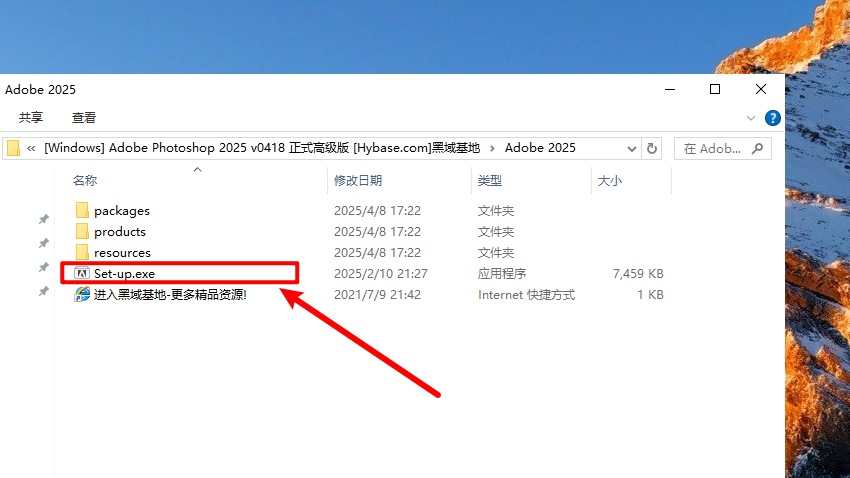Image resolution: width=850 pixels, height=478 pixels.
Task: Sort files by the 修改日期 column header
Action: click(358, 180)
